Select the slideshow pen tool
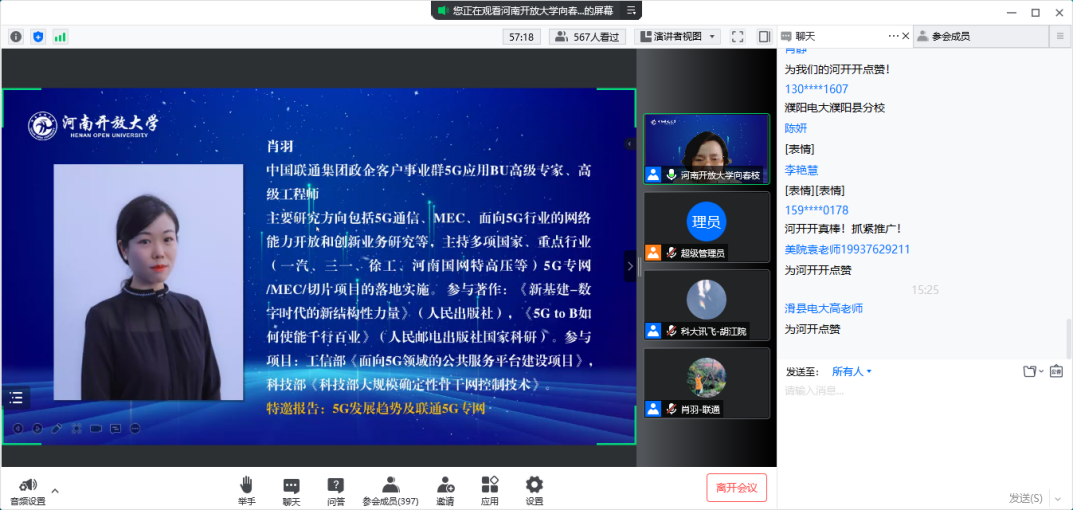The image size is (1073, 510). pyautogui.click(x=57, y=429)
